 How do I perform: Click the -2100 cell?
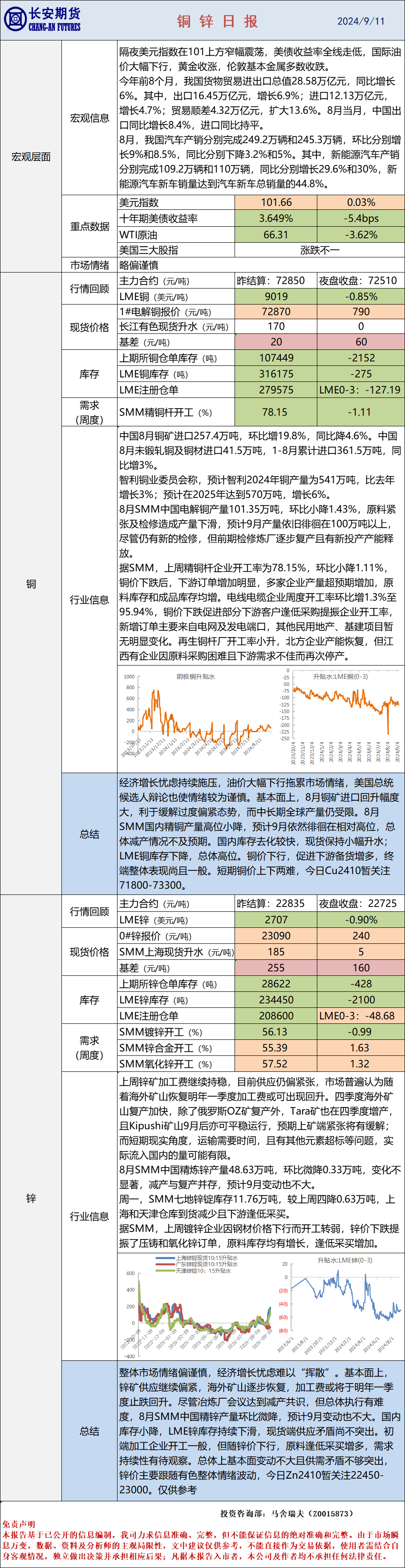tap(360, 999)
